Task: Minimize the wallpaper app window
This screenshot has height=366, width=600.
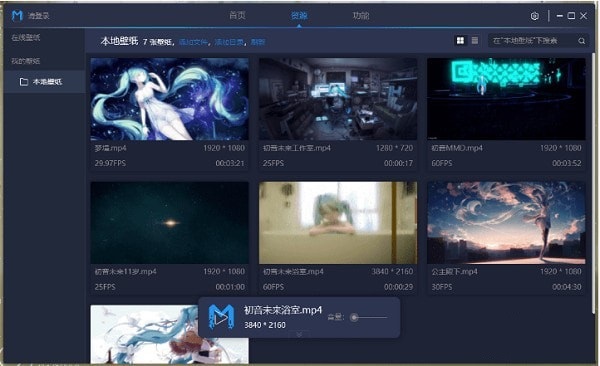Action: [x=560, y=16]
